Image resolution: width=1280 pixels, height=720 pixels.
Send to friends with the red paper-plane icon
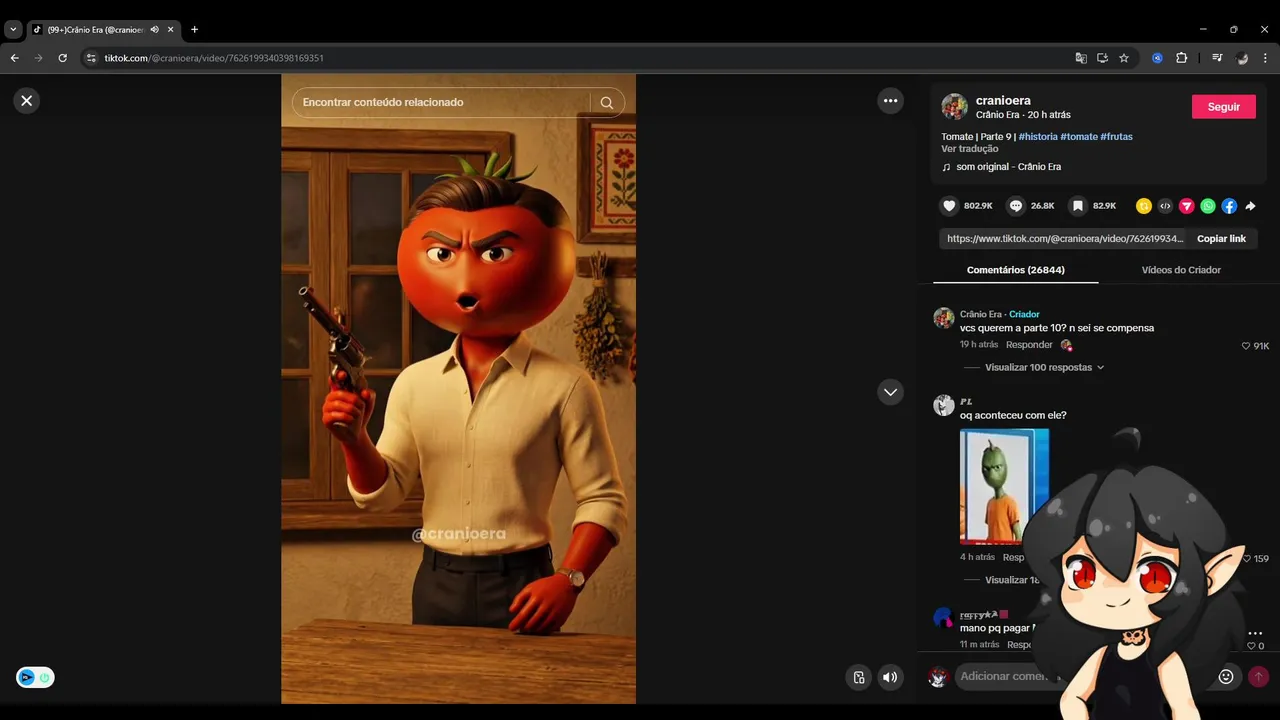[1186, 206]
